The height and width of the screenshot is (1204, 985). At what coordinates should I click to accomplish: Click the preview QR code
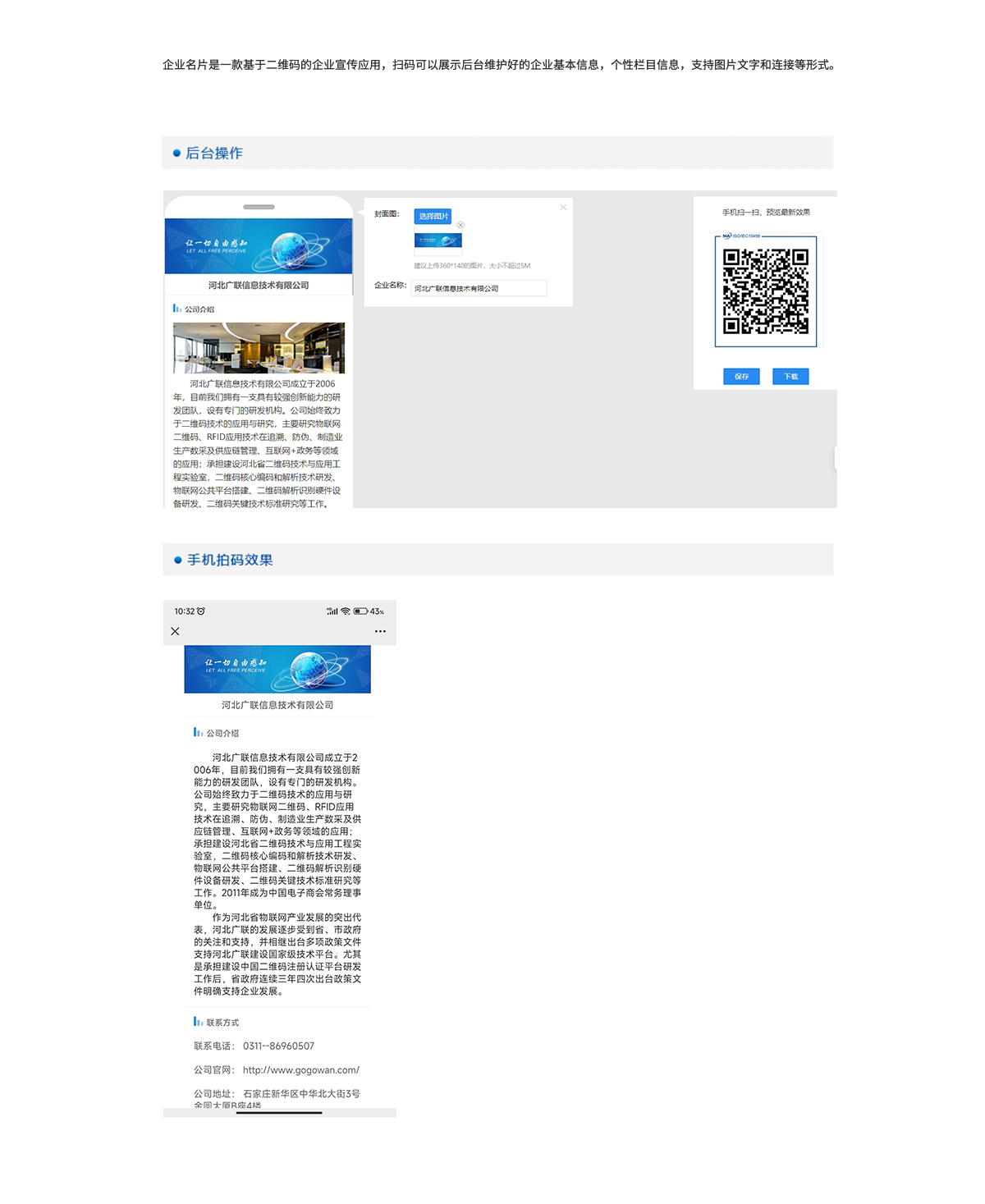click(x=766, y=291)
